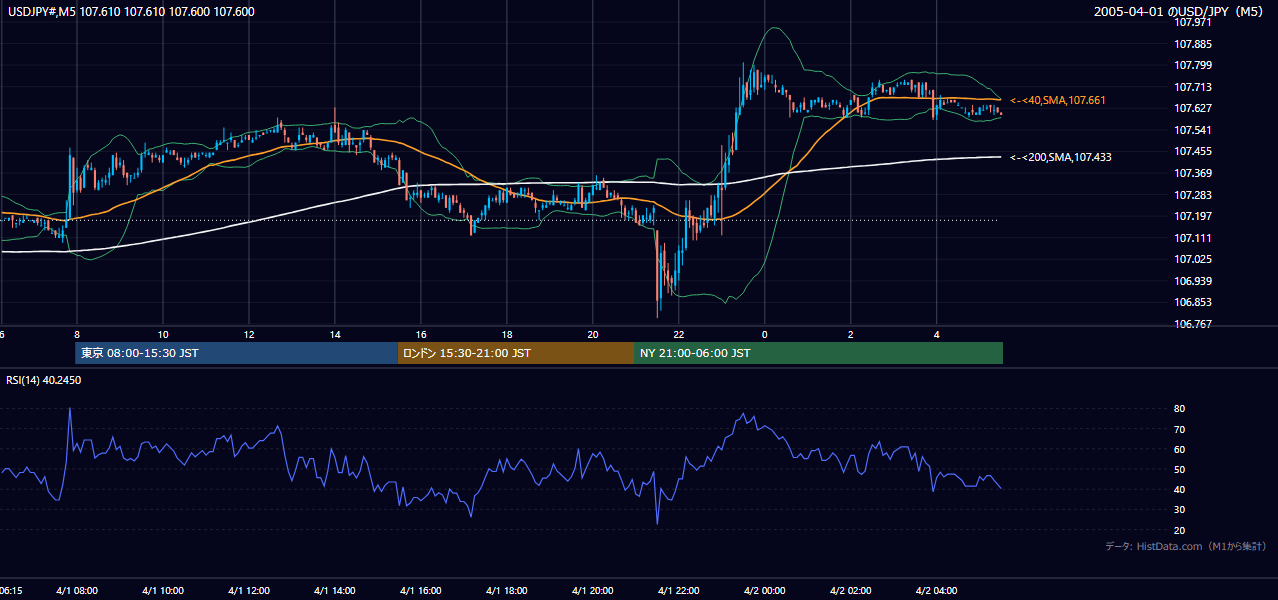The width and height of the screenshot is (1278, 600).
Task: Click price level 107.283 on the axis
Action: pyautogui.click(x=1193, y=195)
